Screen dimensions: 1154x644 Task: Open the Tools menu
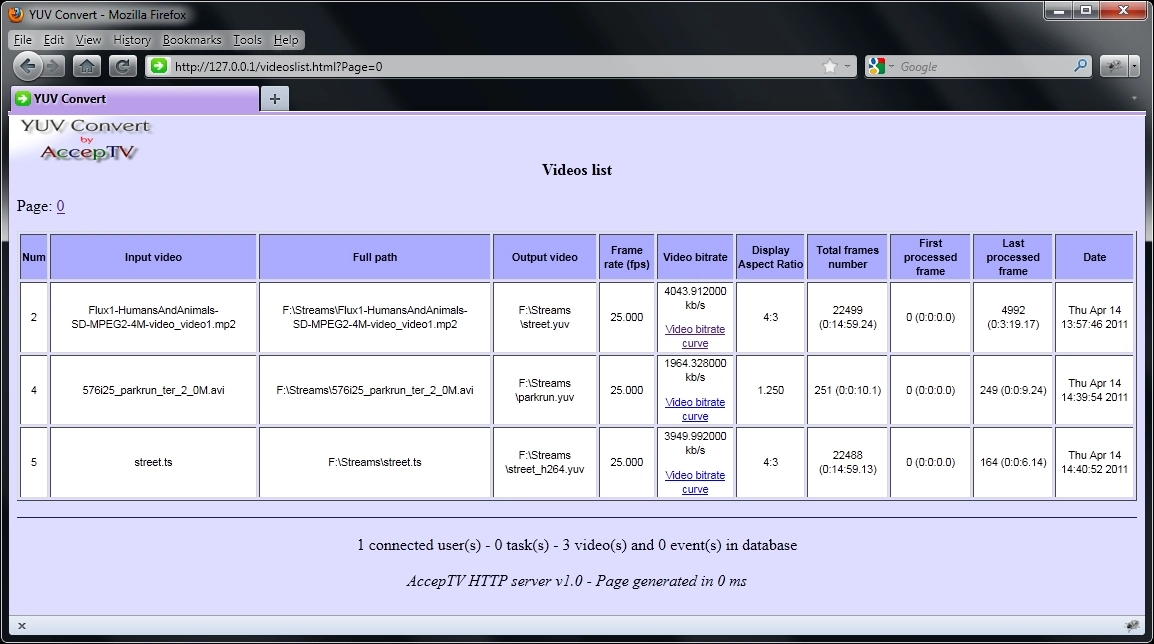point(247,40)
